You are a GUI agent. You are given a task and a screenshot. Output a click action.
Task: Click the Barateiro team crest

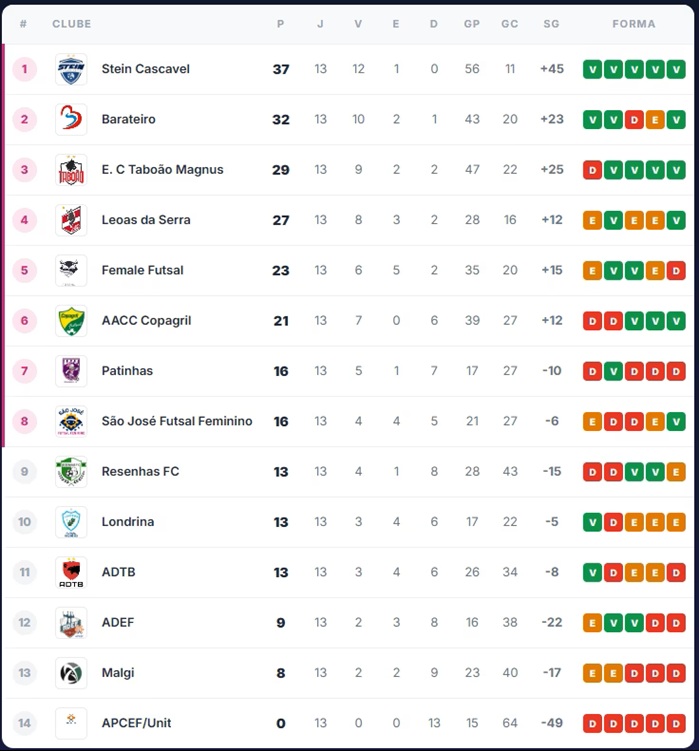[x=71, y=120]
